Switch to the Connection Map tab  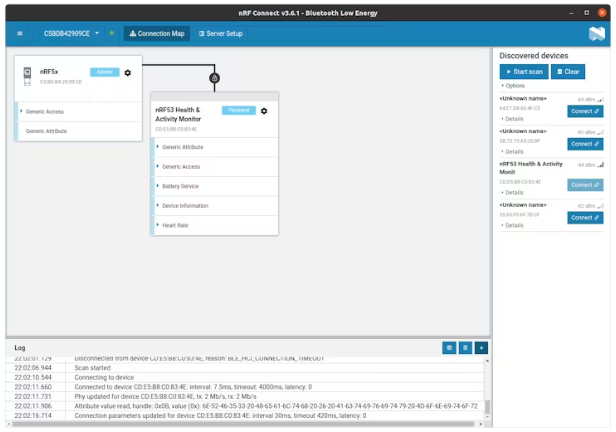pyautogui.click(x=157, y=33)
